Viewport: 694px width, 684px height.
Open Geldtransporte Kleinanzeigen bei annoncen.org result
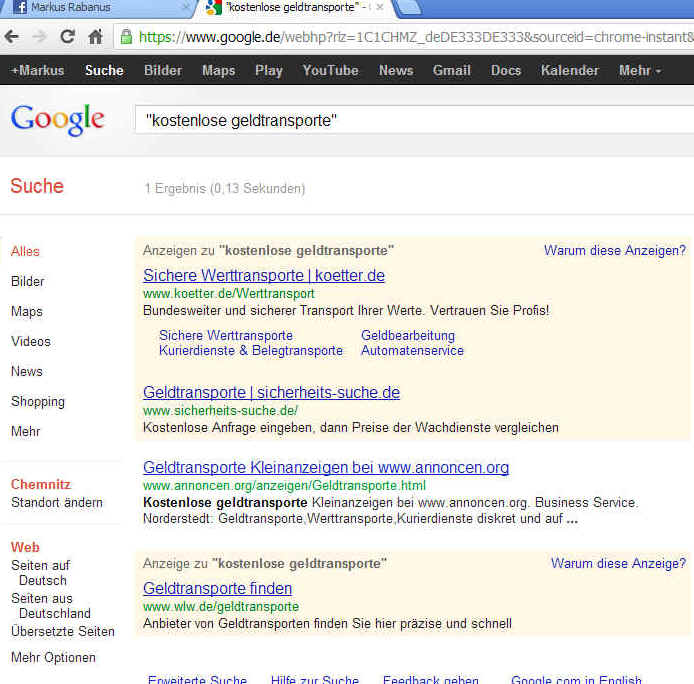point(326,467)
